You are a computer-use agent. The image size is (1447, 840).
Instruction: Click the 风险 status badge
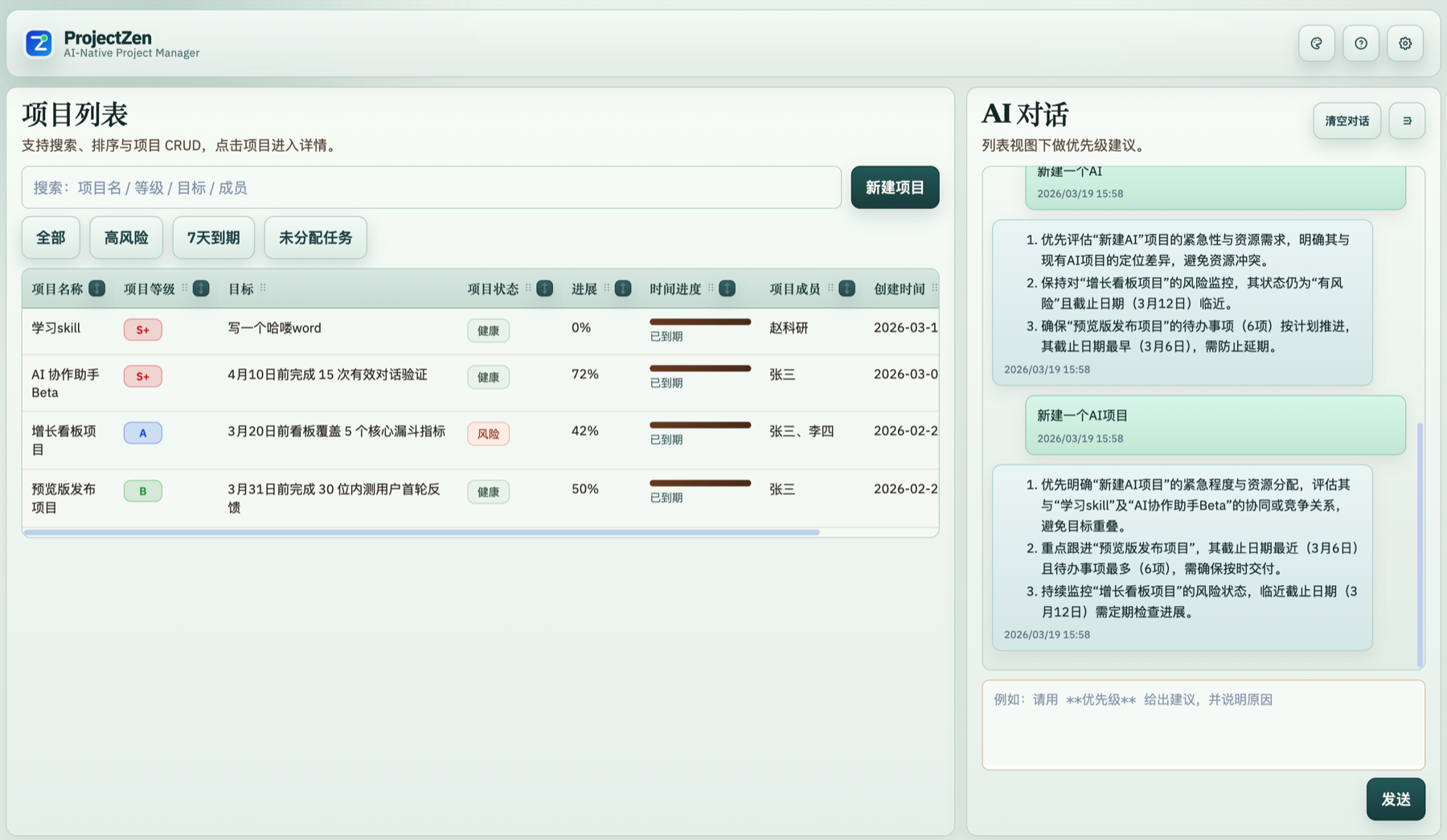(x=488, y=434)
